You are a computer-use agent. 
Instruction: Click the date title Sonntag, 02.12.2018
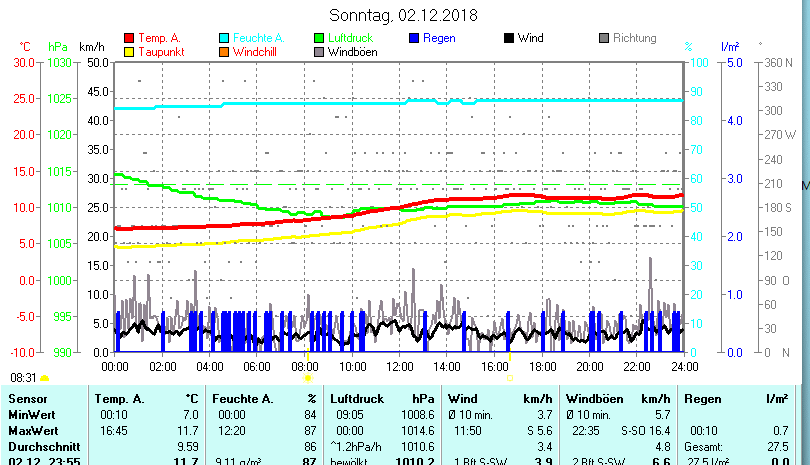(x=403, y=15)
